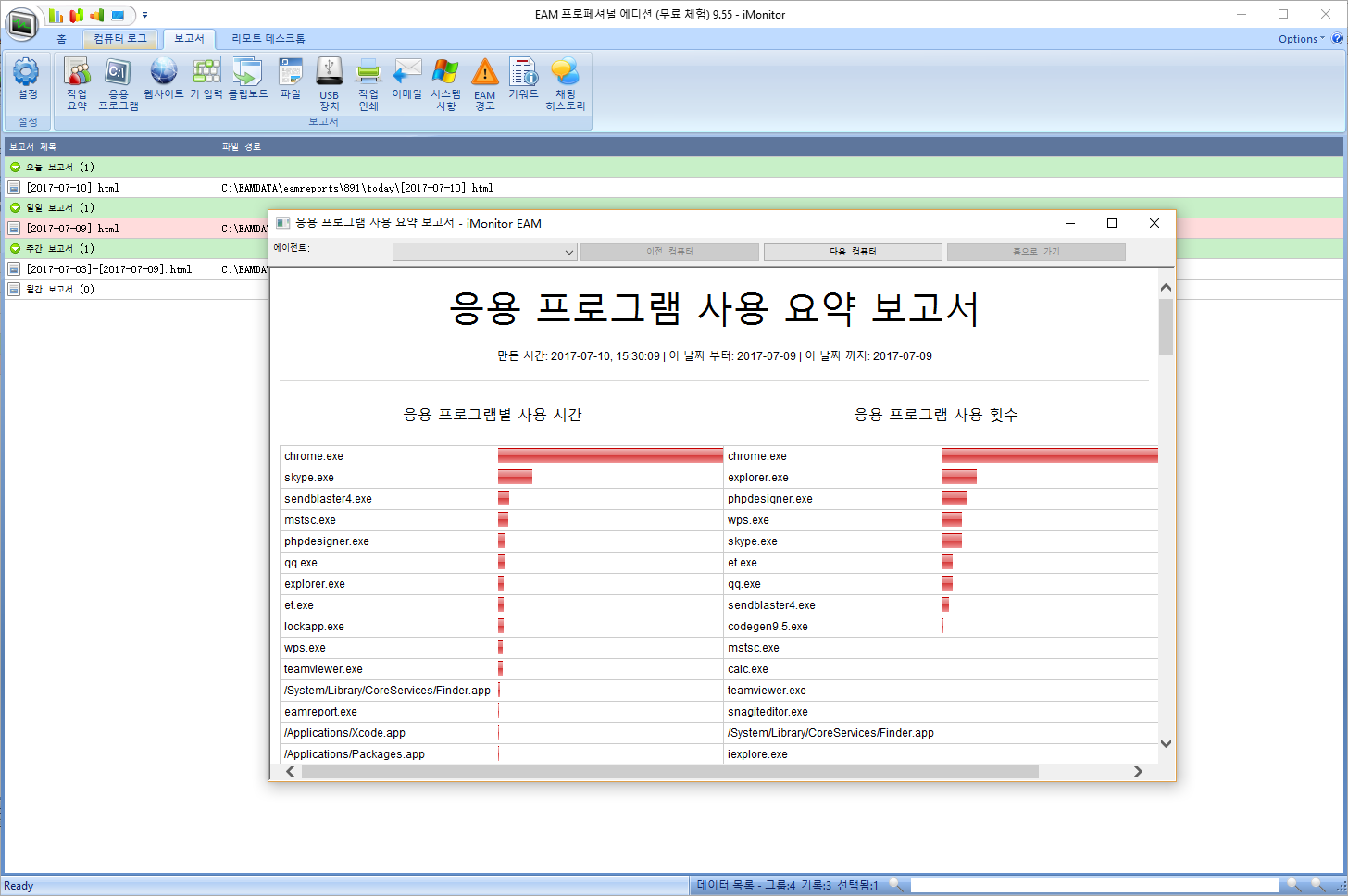Click the 응용 프로그램 사용 횟수 heading
Screen dimensions: 1348x896
click(x=936, y=415)
